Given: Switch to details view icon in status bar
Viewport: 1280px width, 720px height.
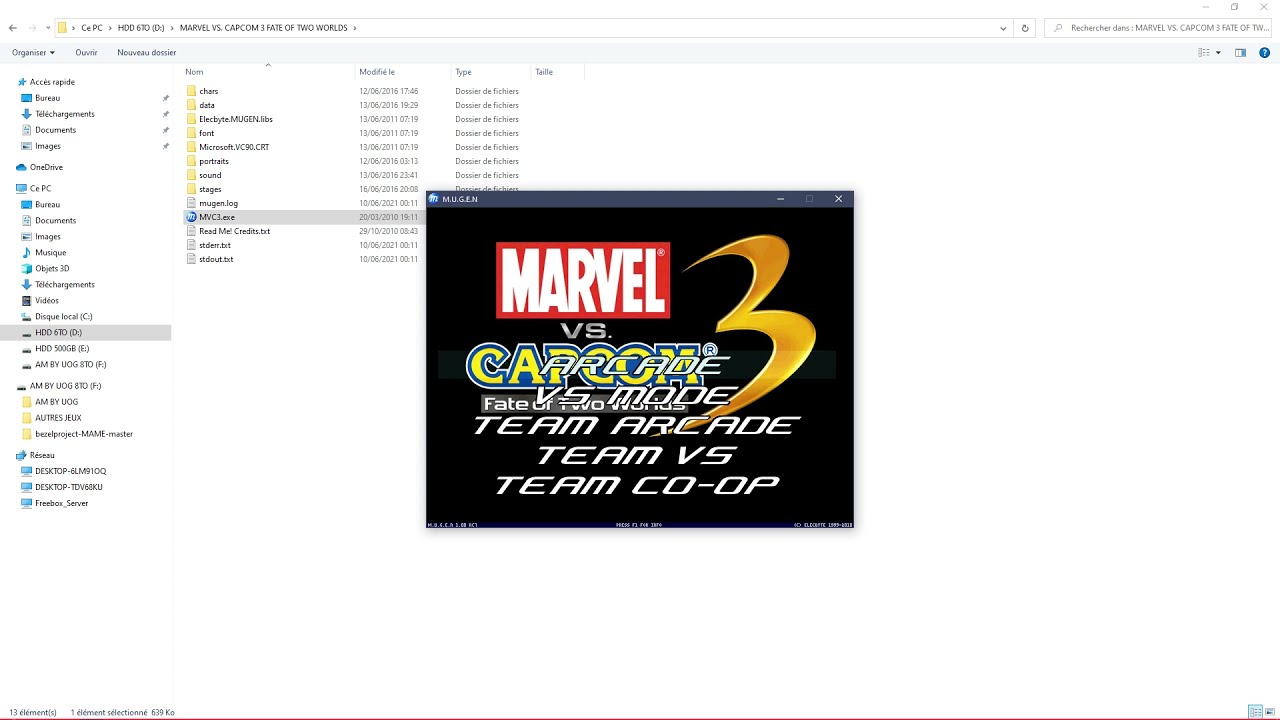Looking at the screenshot, I should click(1254, 712).
